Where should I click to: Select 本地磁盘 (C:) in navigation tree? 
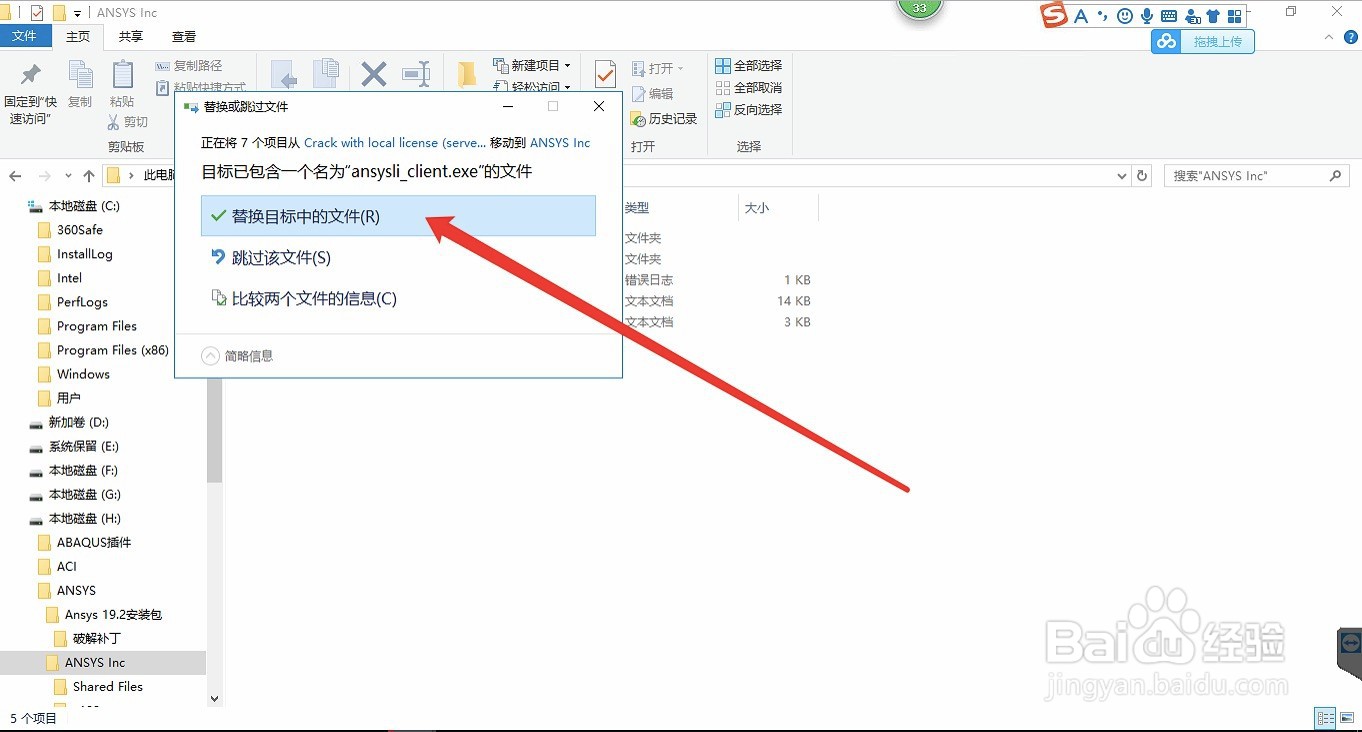pyautogui.click(x=84, y=206)
